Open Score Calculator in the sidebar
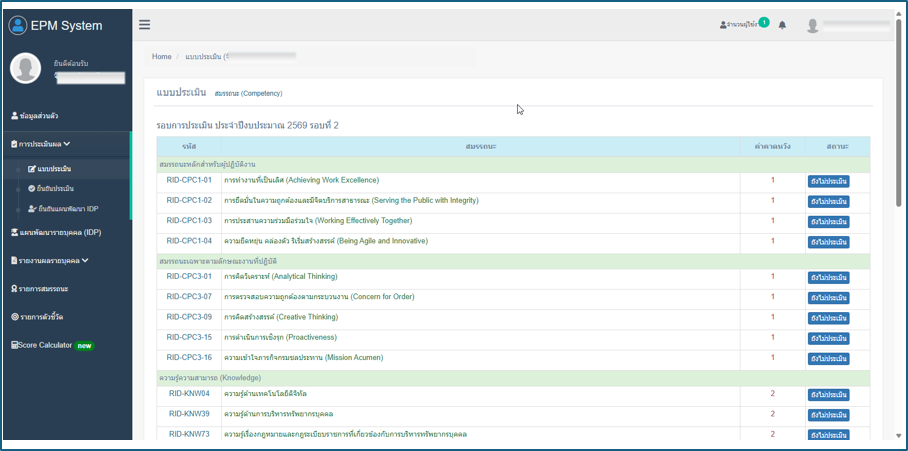 click(42, 345)
